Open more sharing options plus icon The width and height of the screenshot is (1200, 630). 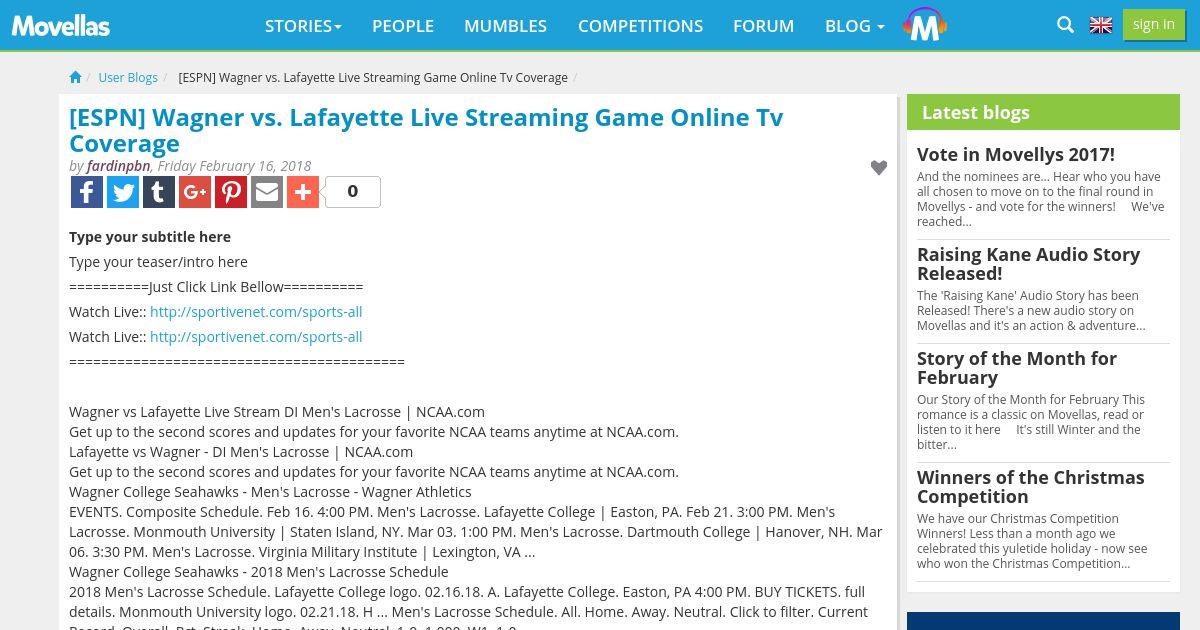coord(303,192)
